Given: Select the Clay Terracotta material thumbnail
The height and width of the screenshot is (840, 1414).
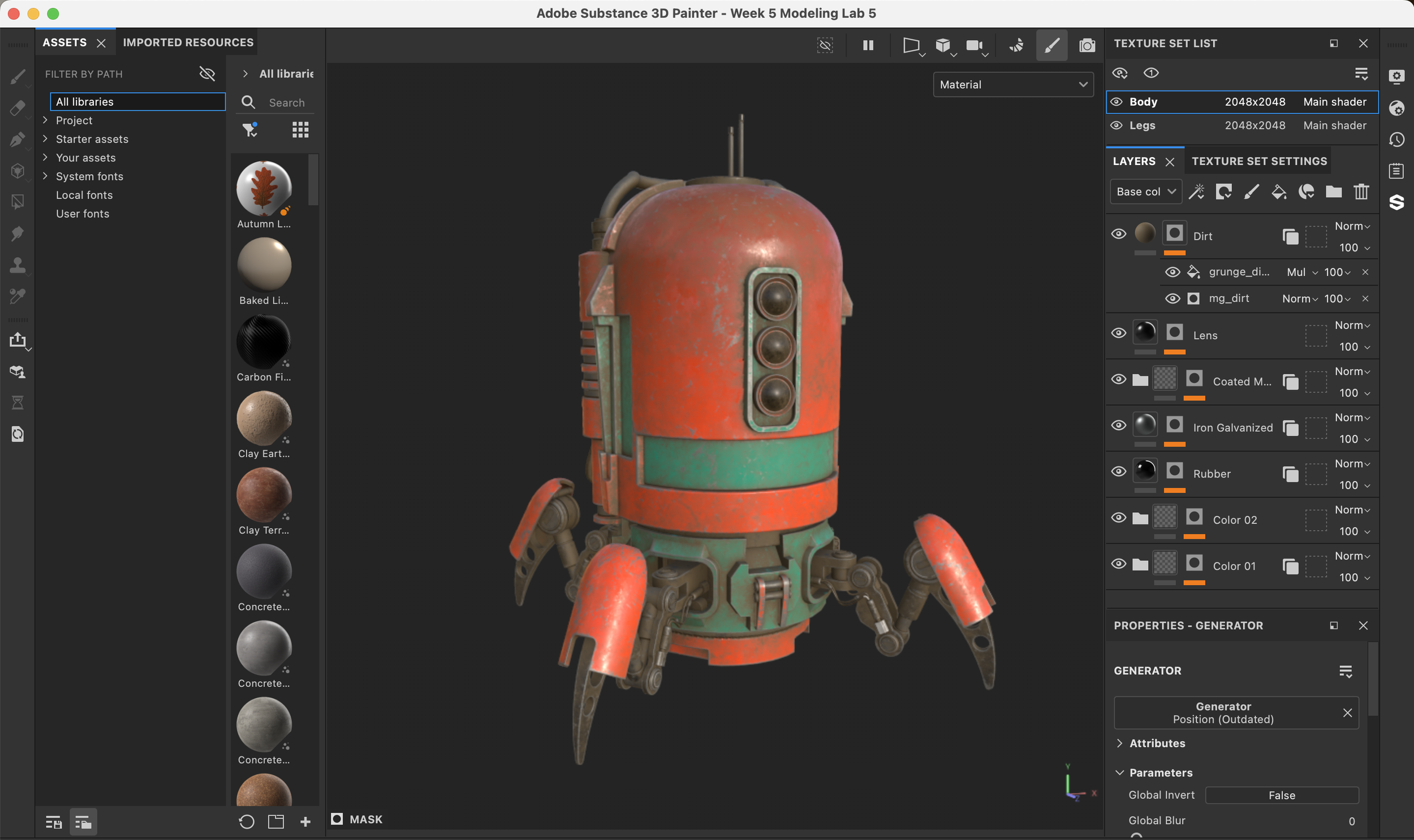Looking at the screenshot, I should (x=264, y=497).
